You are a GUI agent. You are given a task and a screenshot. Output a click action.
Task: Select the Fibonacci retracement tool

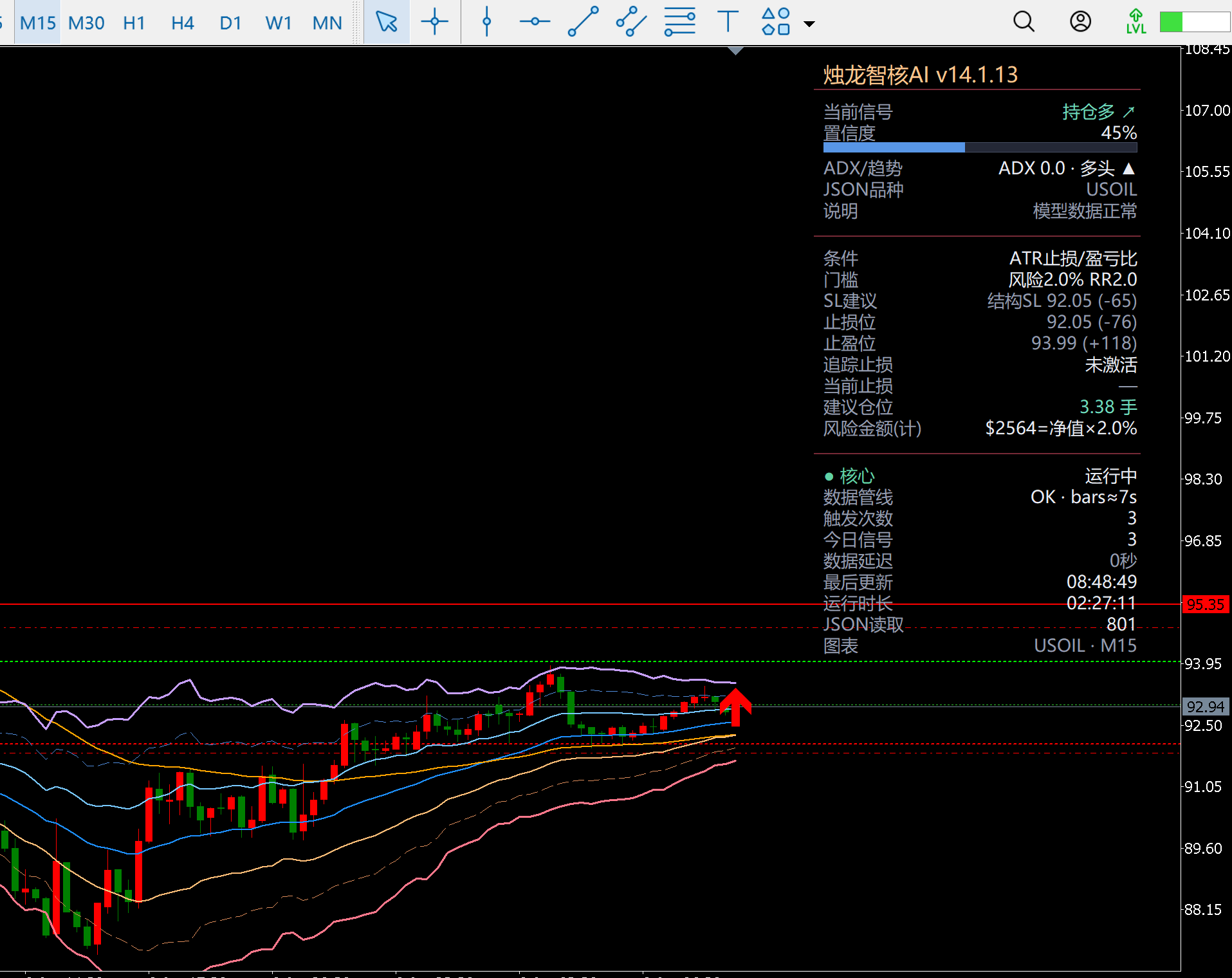(680, 22)
